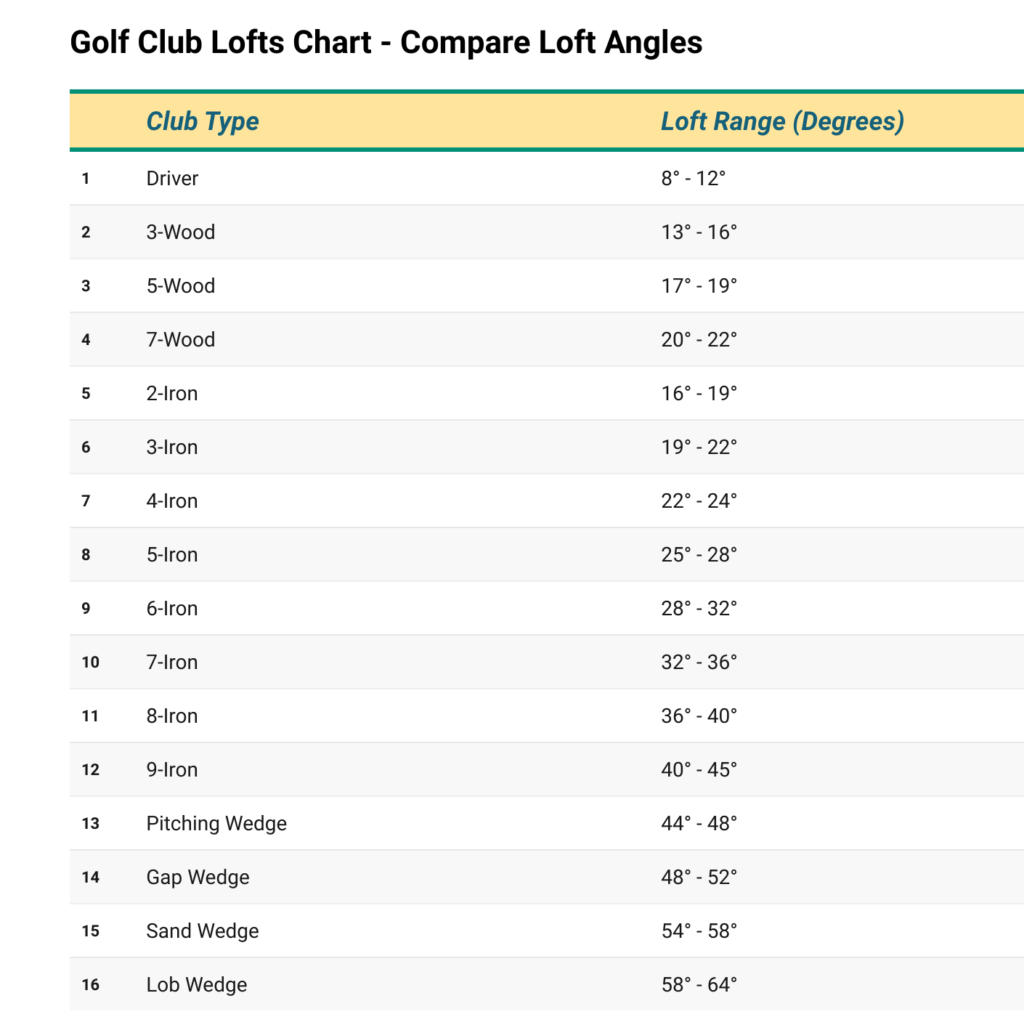
Task: Click the "Club Type" column header
Action: click(202, 122)
